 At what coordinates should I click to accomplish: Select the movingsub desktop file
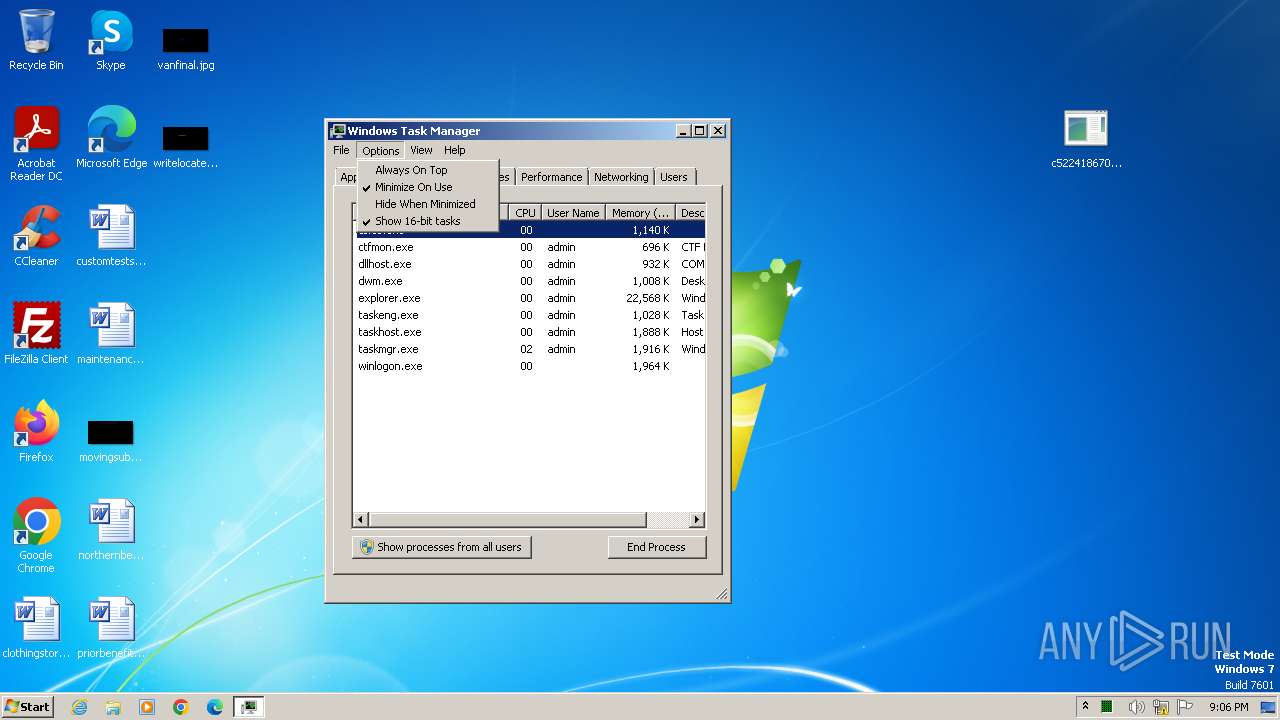[x=111, y=440]
